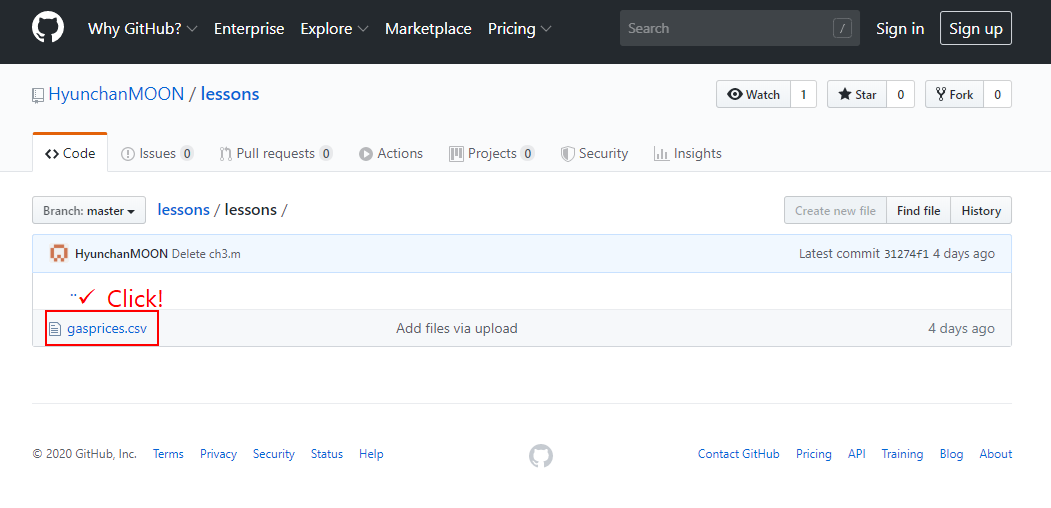
Task: Expand the Pricing dropdown in header
Action: [520, 29]
